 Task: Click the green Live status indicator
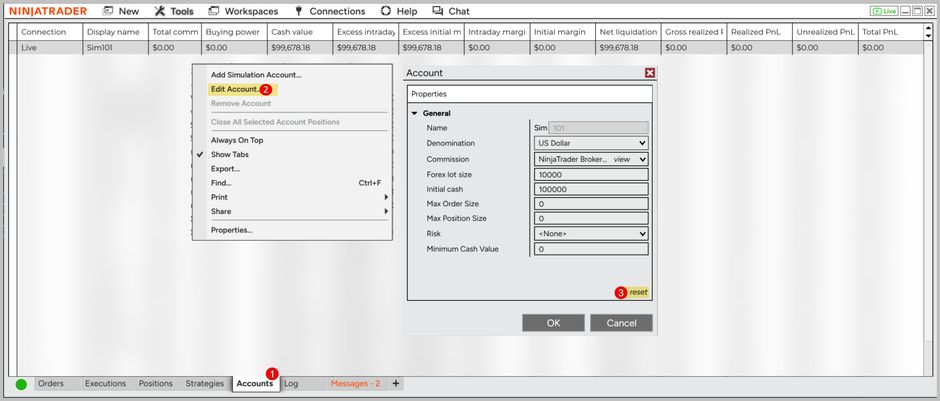coord(884,11)
